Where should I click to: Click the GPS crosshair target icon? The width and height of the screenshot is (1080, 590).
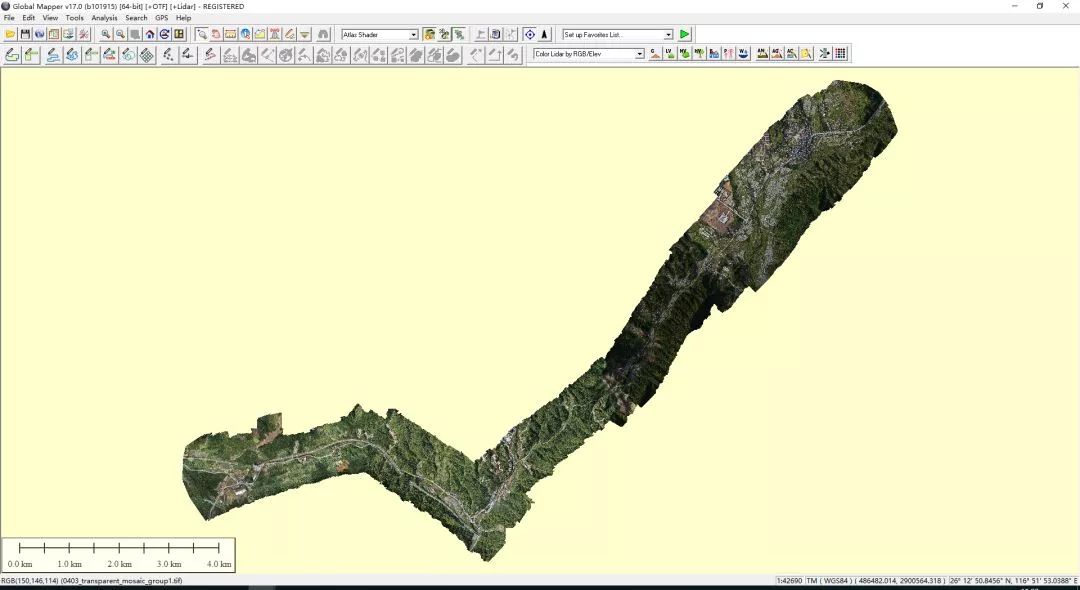point(530,34)
